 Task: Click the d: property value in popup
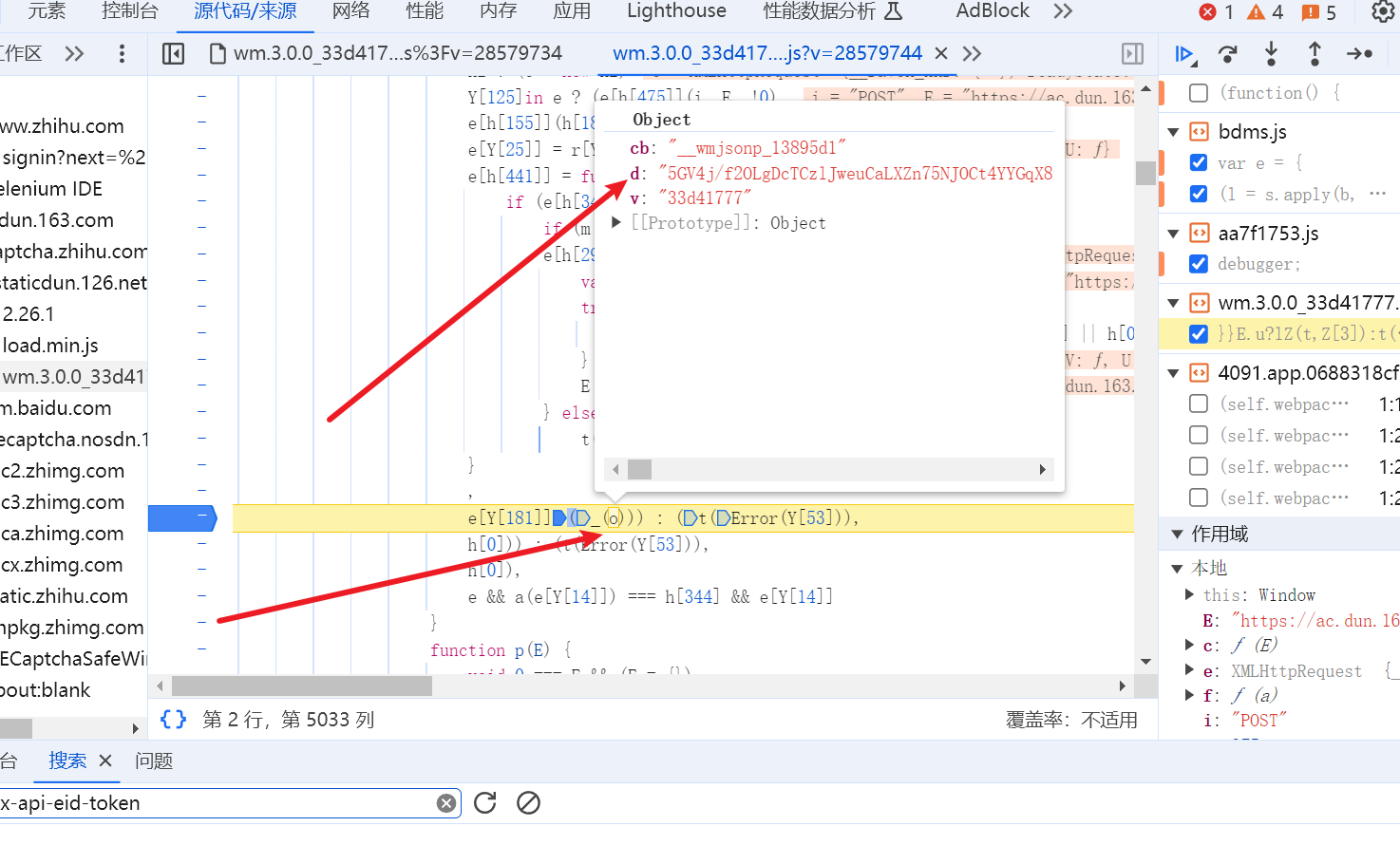pyautogui.click(x=855, y=173)
